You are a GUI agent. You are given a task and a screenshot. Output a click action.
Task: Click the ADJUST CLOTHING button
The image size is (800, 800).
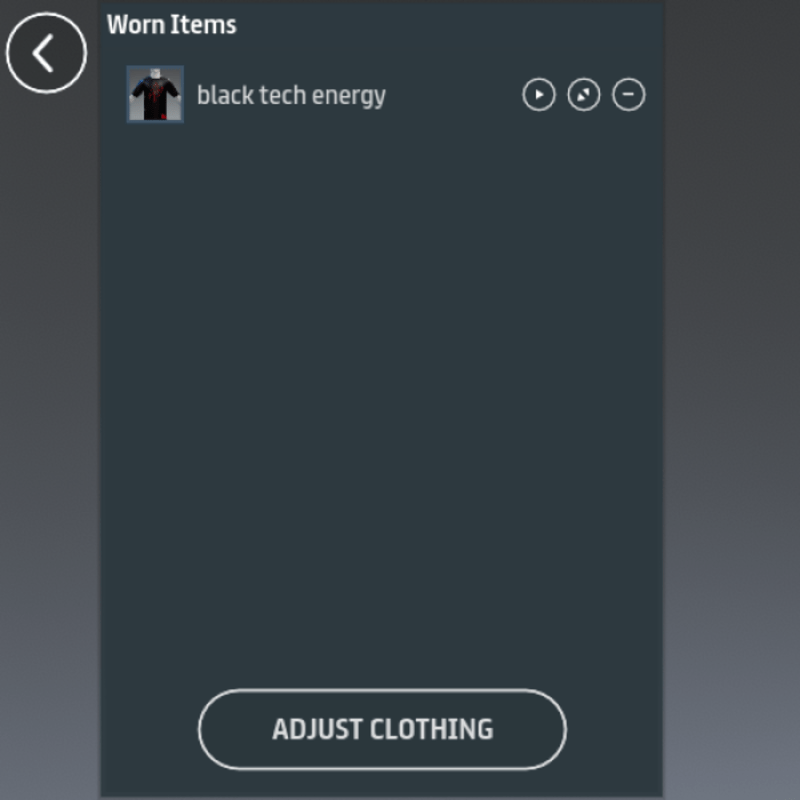click(382, 729)
